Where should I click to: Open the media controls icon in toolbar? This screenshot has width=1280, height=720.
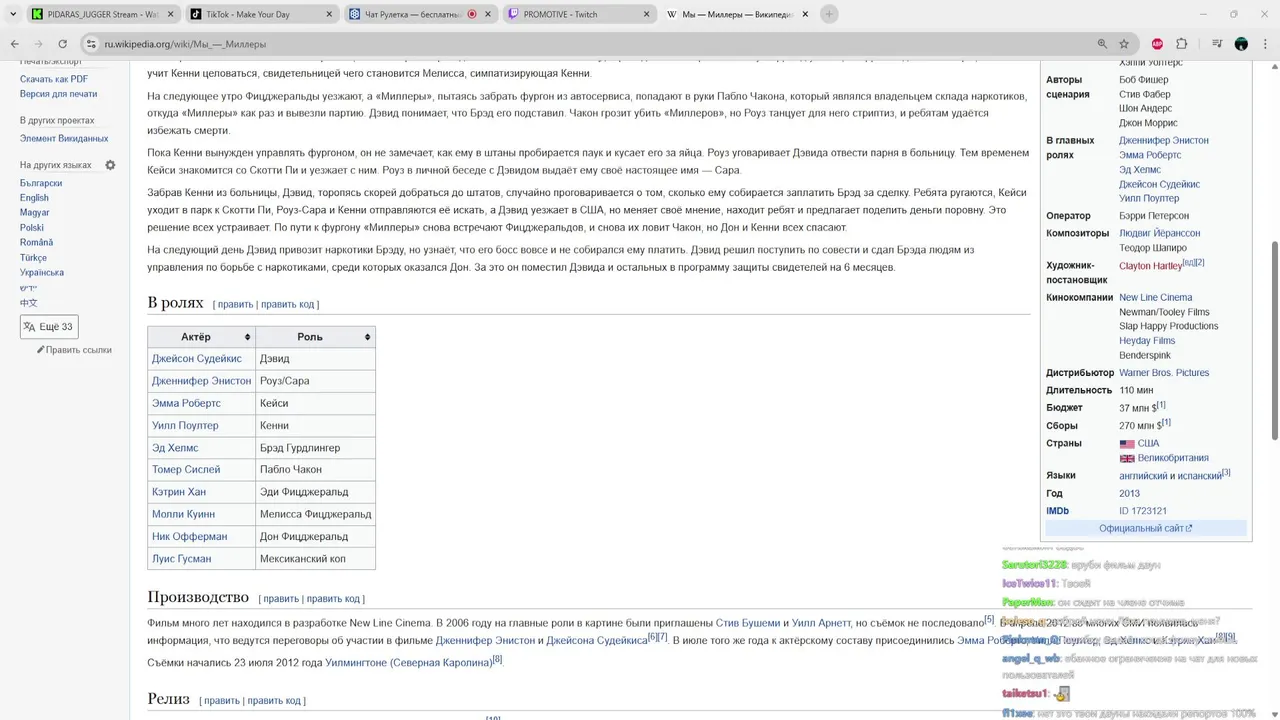pyautogui.click(x=1217, y=44)
